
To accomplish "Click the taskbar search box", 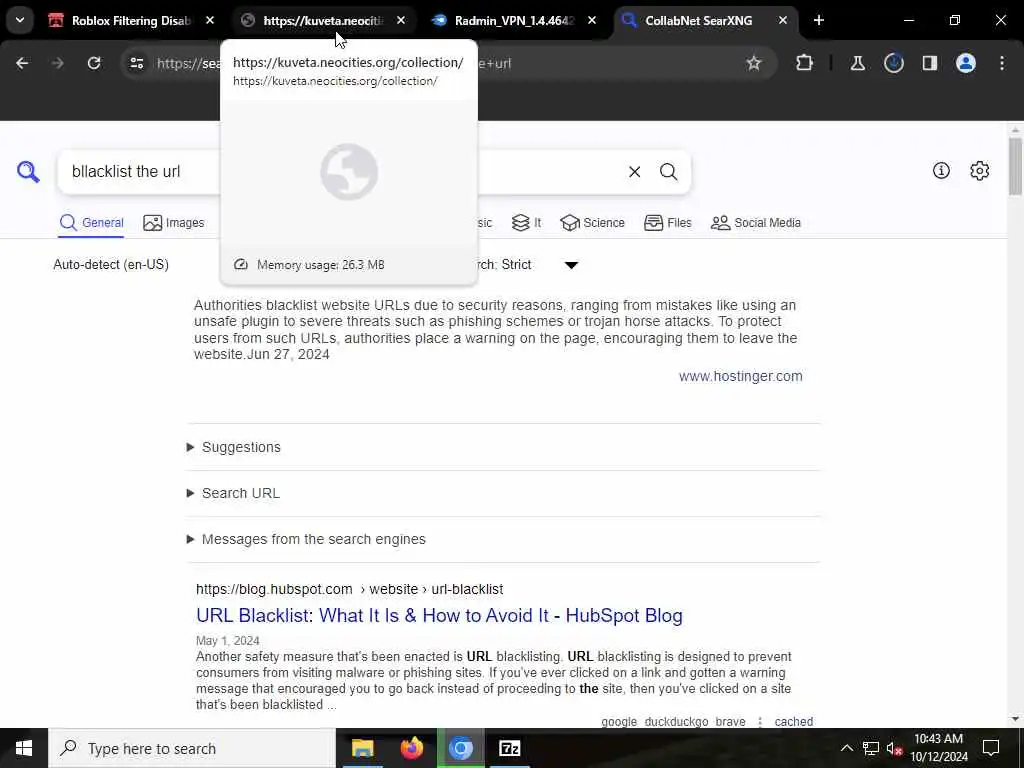I will pos(191,748).
